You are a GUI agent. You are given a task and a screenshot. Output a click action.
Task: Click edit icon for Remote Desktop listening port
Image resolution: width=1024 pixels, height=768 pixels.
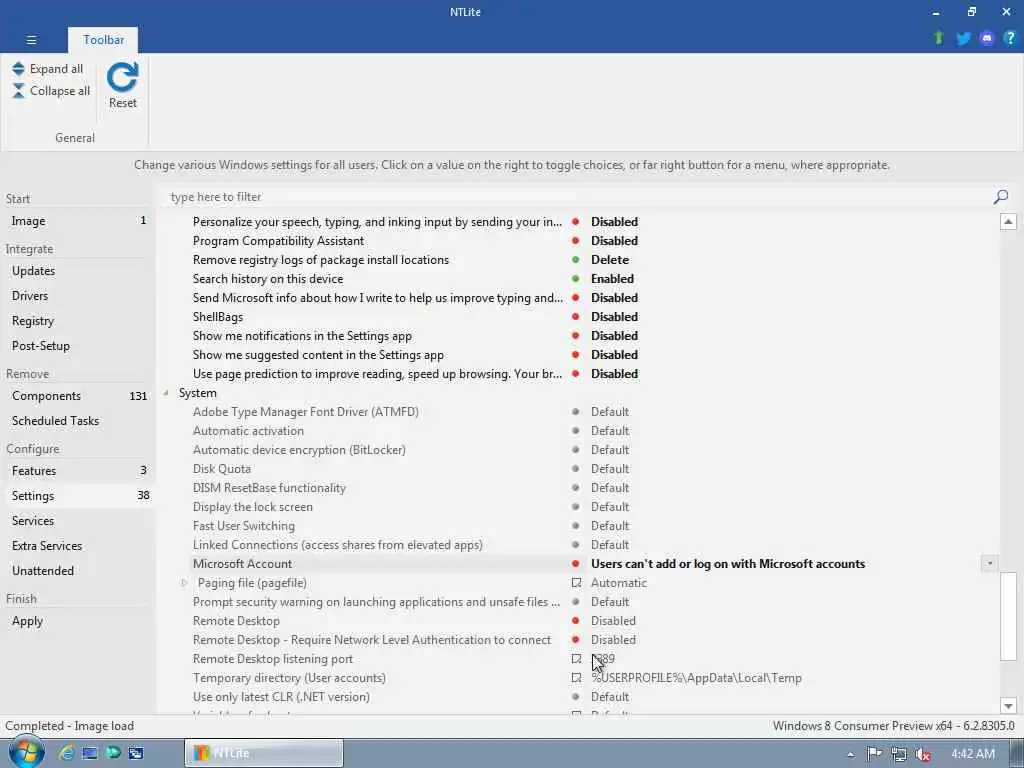coord(576,659)
